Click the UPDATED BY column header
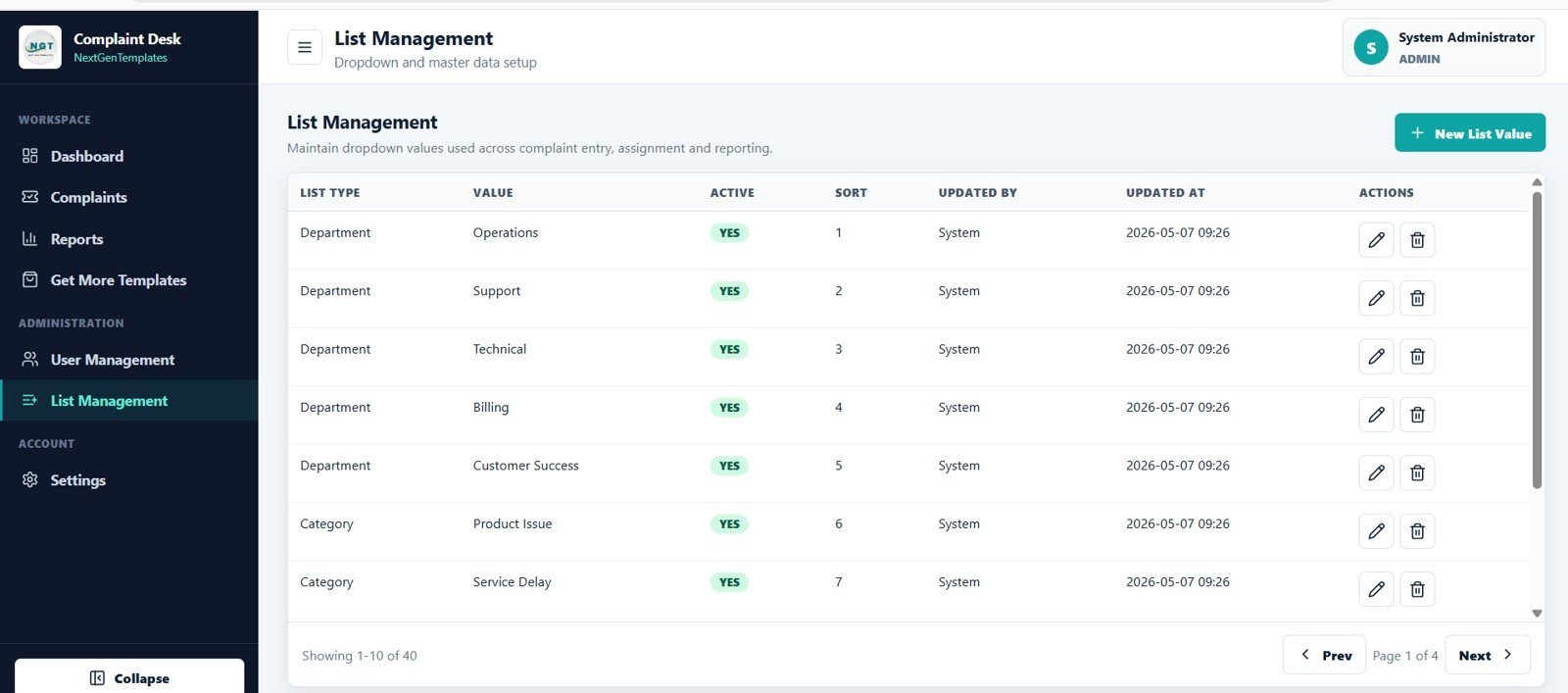Viewport: 1568px width, 693px height. 977,193
